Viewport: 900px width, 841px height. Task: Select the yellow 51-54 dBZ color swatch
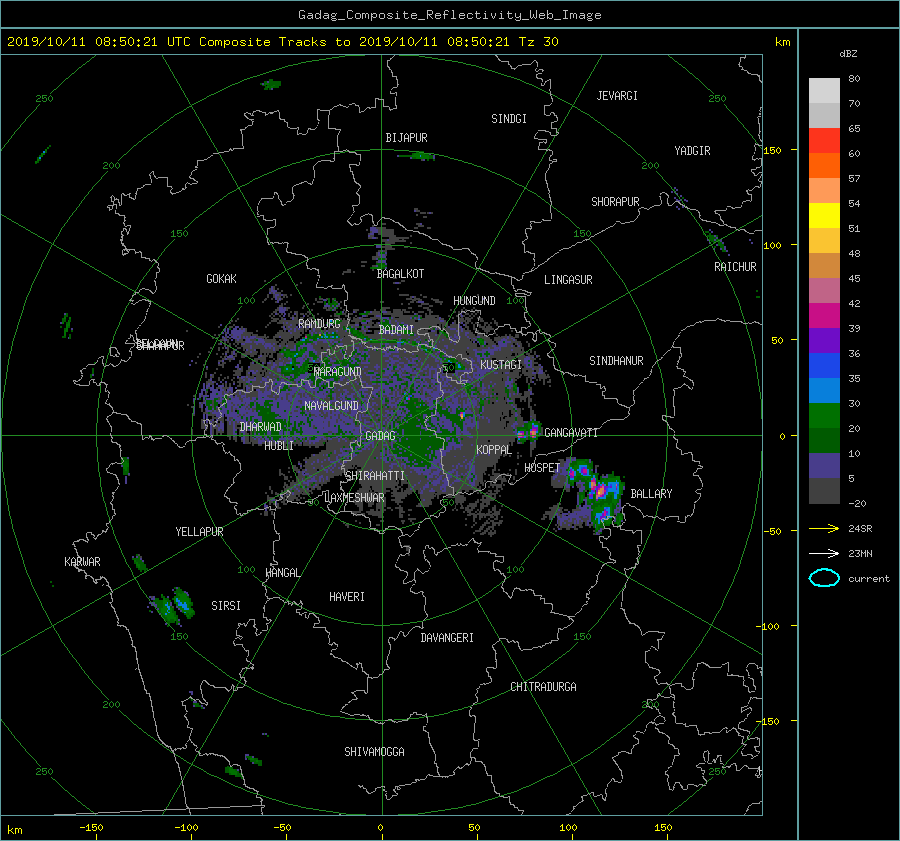(824, 215)
